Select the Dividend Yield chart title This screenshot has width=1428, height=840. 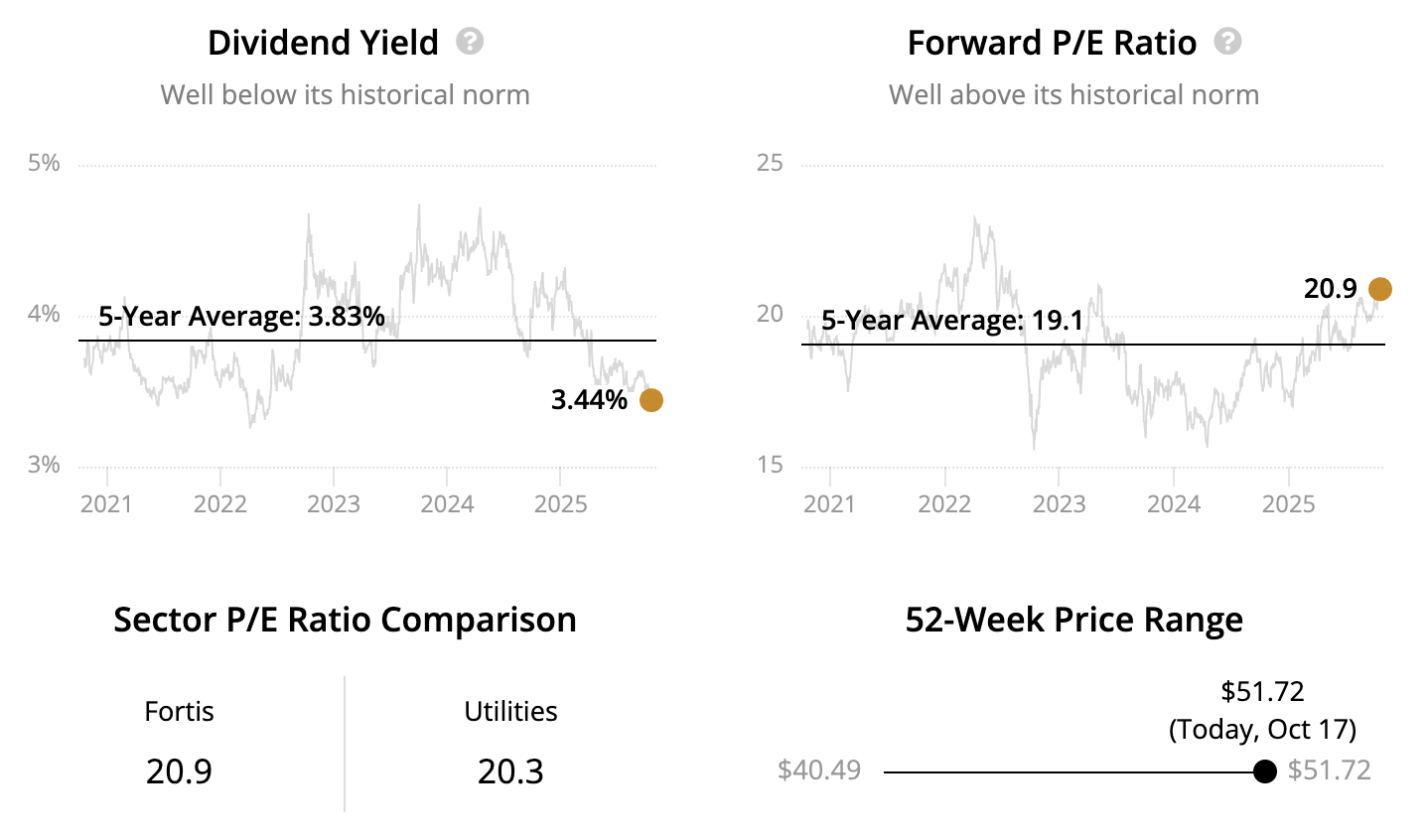click(x=323, y=43)
